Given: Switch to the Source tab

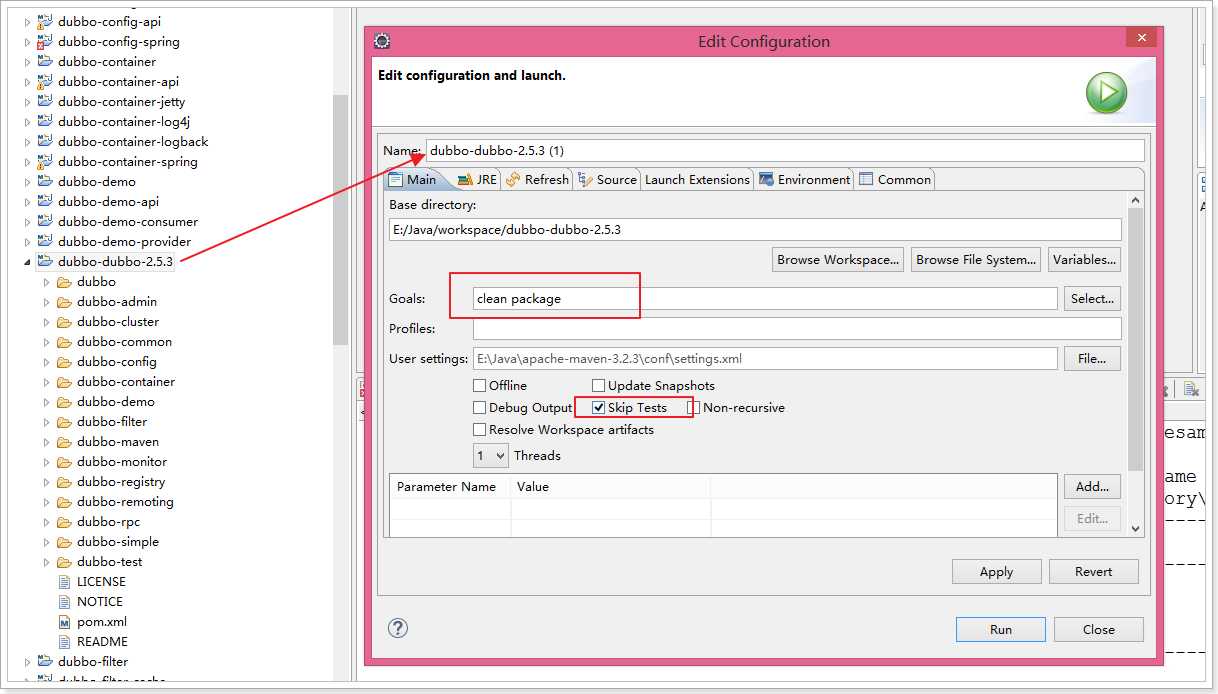Looking at the screenshot, I should click(607, 179).
